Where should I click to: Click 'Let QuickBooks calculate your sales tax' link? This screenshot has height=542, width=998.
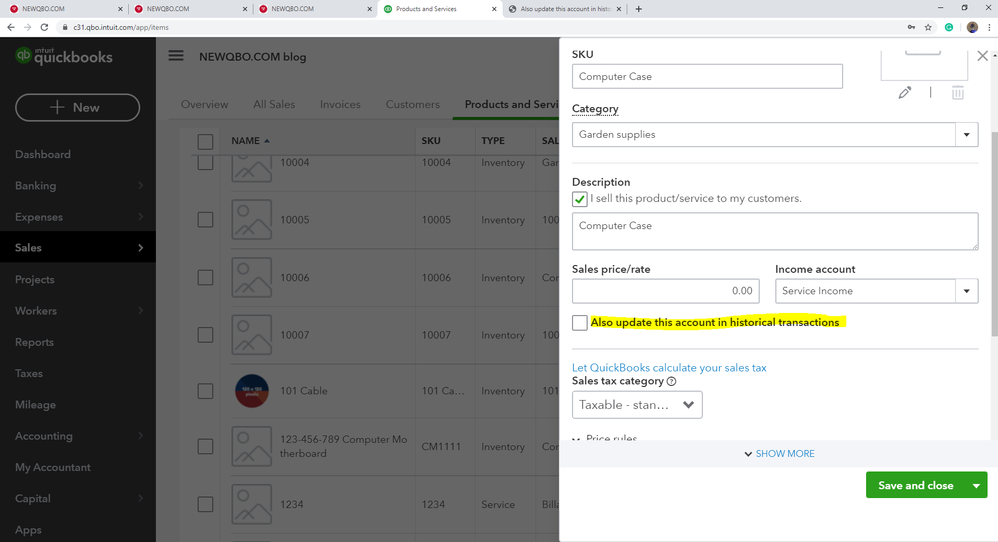669,368
